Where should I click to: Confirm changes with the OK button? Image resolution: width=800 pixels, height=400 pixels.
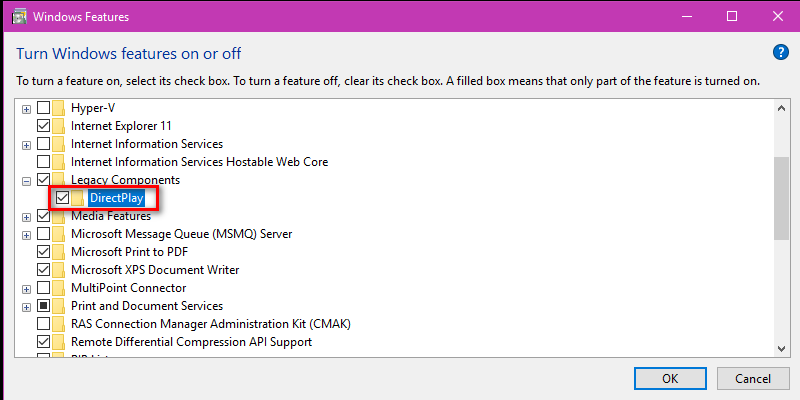click(670, 379)
